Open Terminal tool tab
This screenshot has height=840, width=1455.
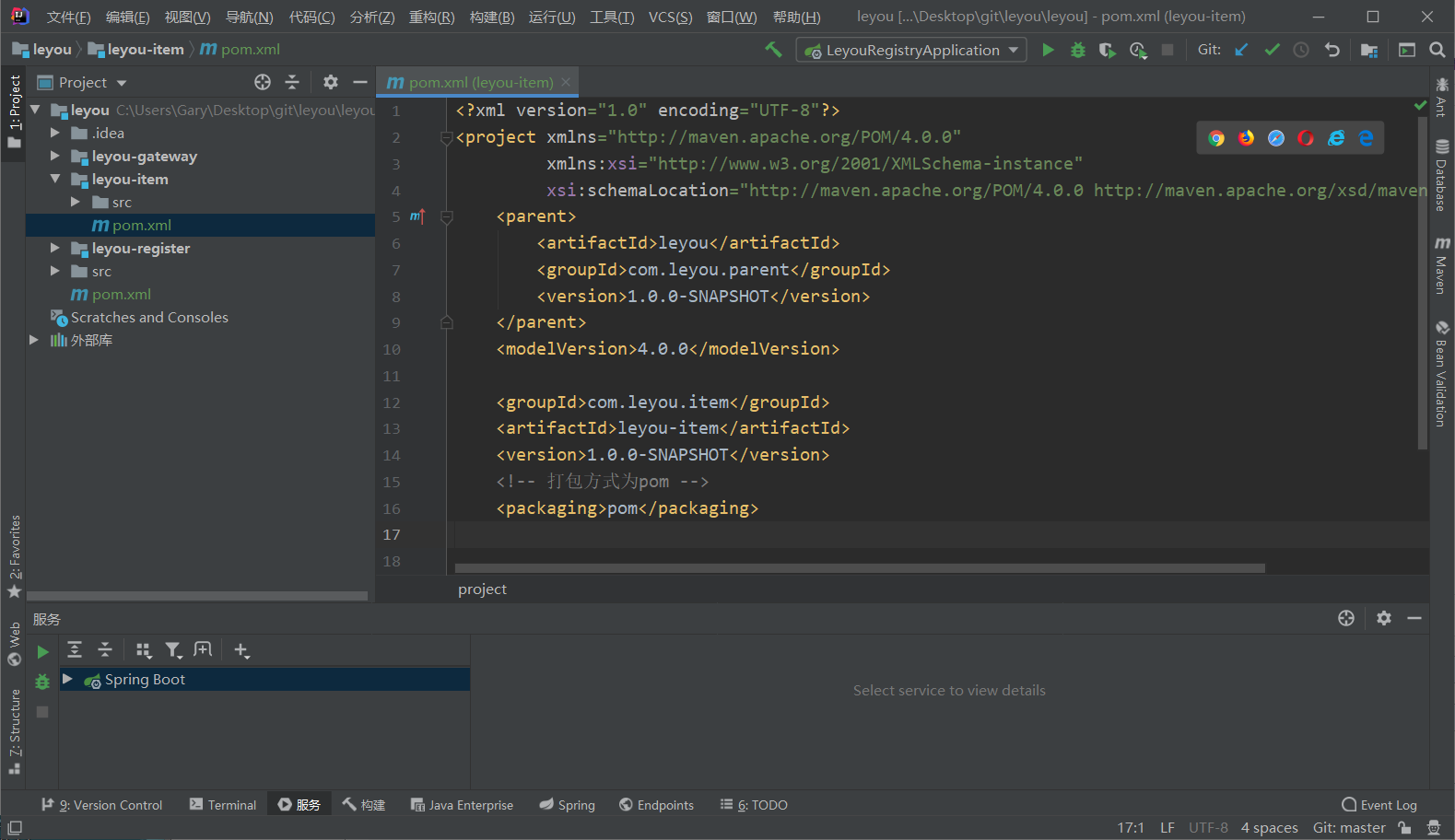pyautogui.click(x=223, y=804)
